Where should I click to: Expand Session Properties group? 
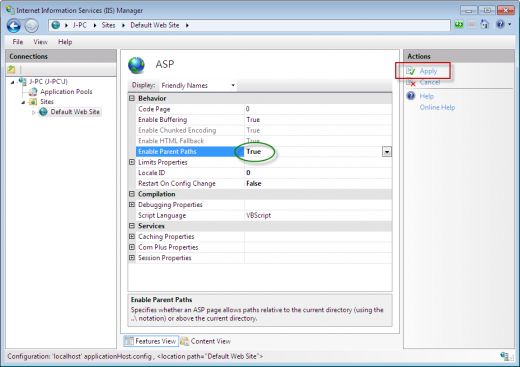(132, 258)
